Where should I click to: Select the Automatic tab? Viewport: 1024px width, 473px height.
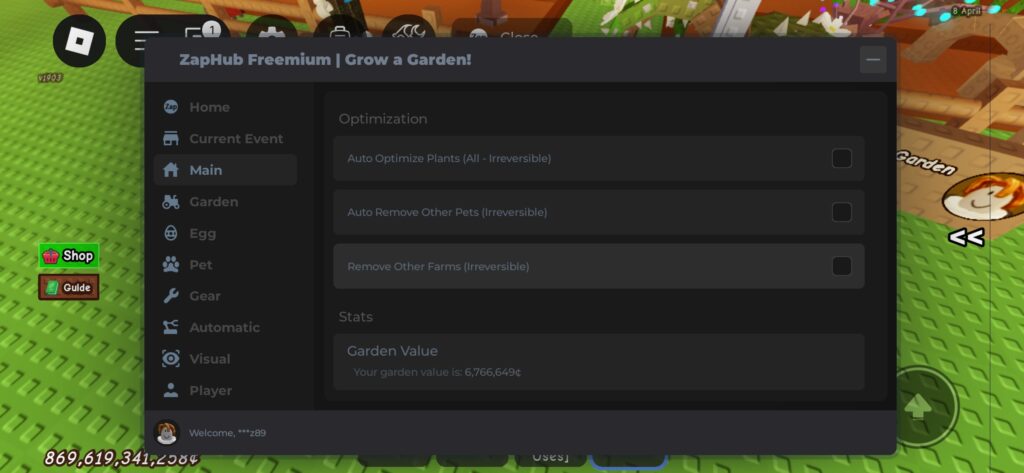(x=225, y=327)
